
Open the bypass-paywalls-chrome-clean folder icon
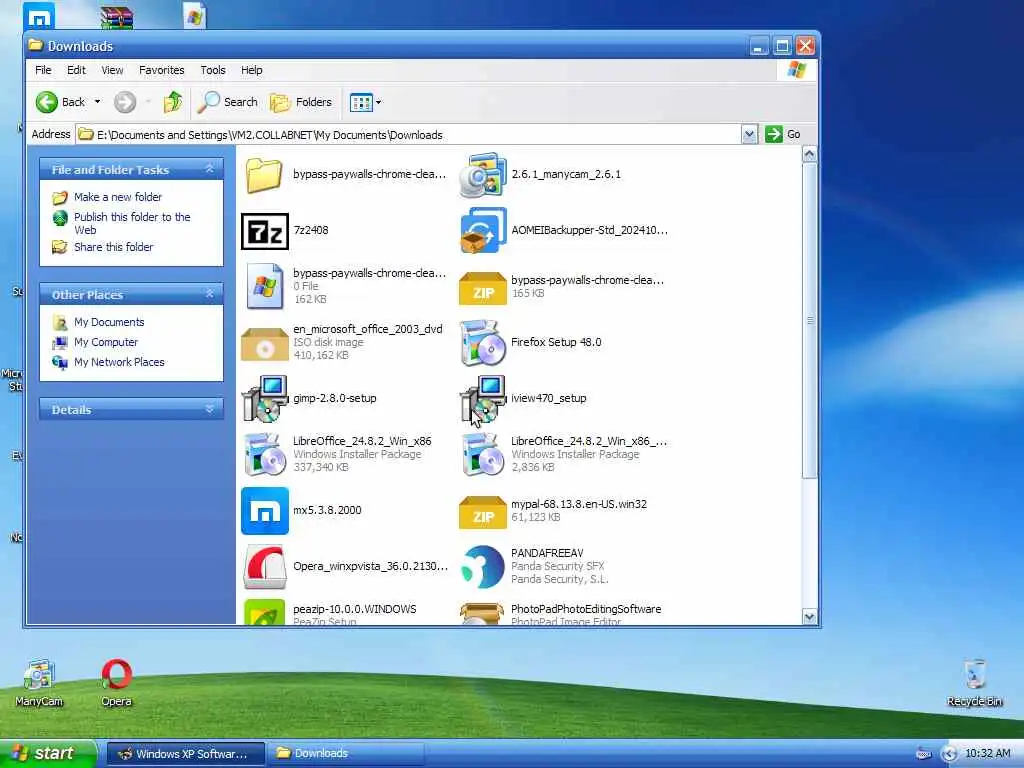264,175
